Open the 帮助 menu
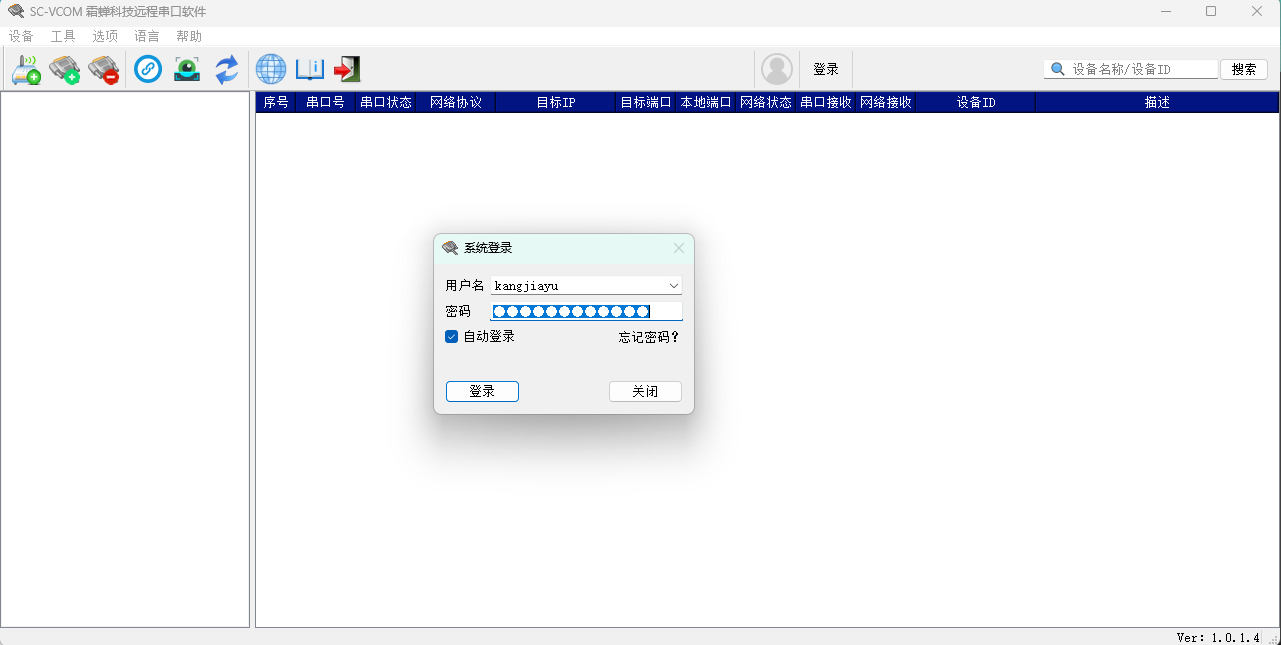Image resolution: width=1281 pixels, height=645 pixels. point(189,36)
